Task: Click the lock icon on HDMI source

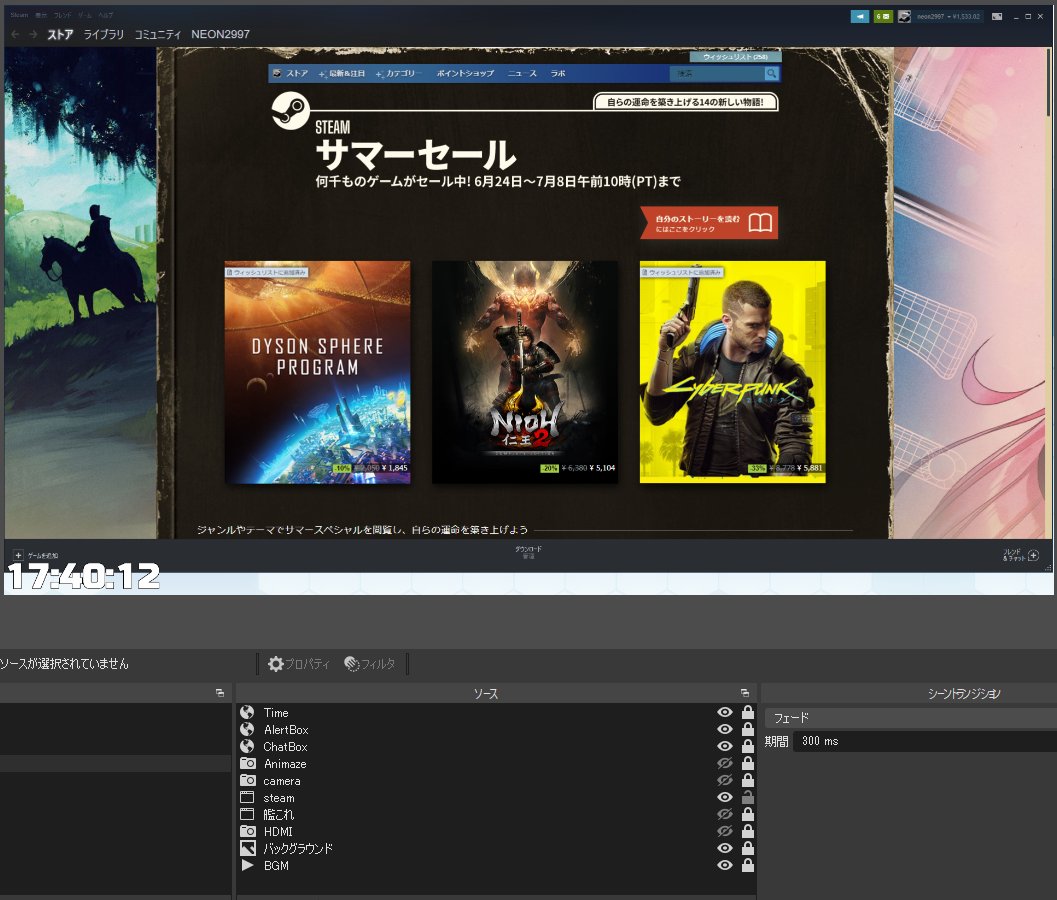Action: tap(748, 831)
